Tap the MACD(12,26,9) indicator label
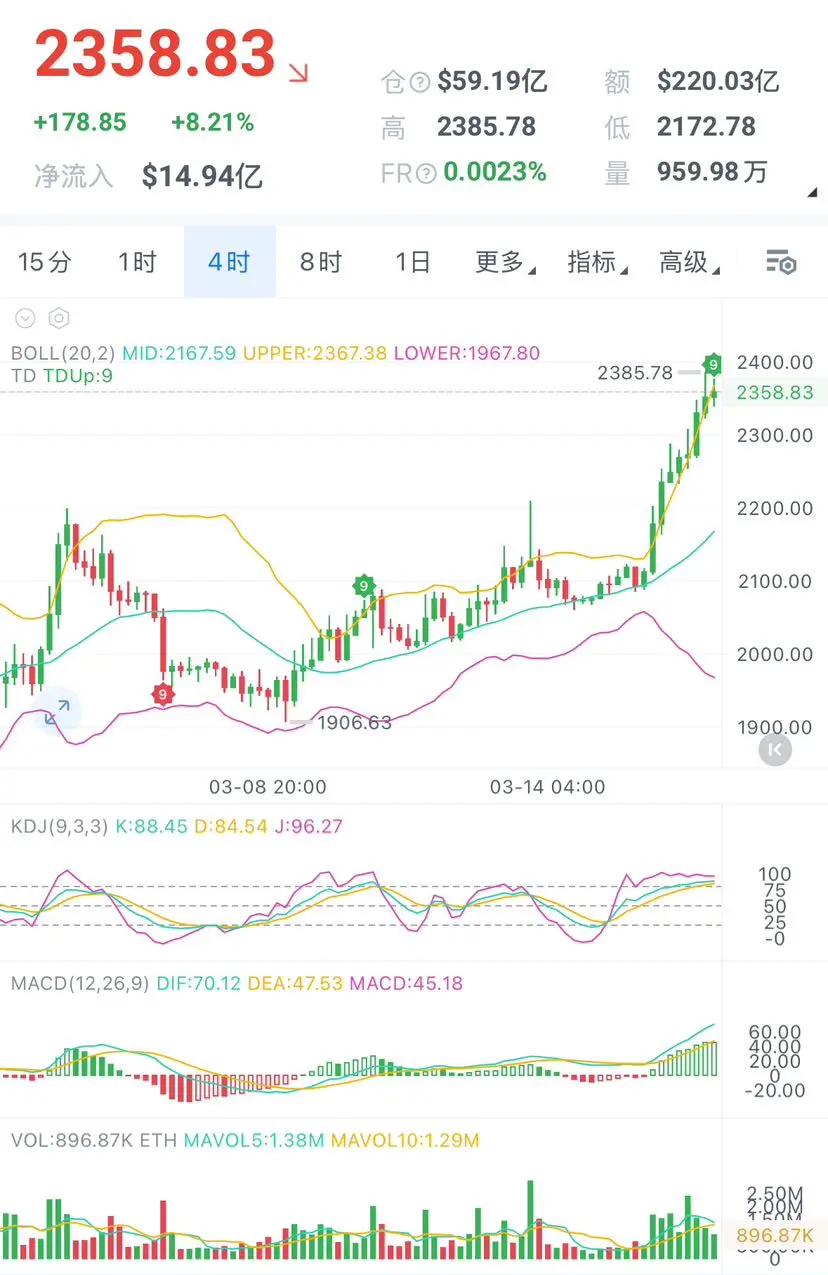 tap(80, 983)
